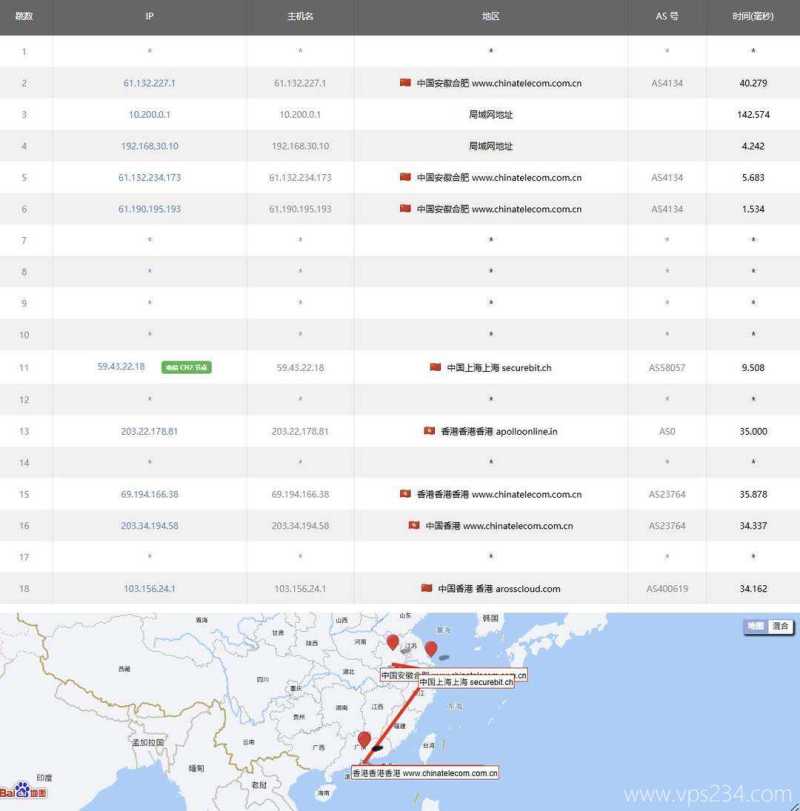
Task: Open IP link 61.132.227.1
Action: (x=149, y=83)
